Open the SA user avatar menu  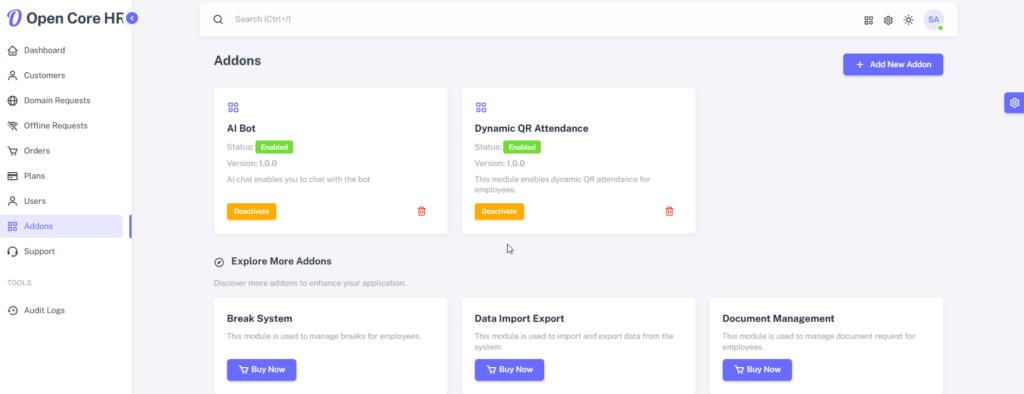pyautogui.click(x=933, y=20)
